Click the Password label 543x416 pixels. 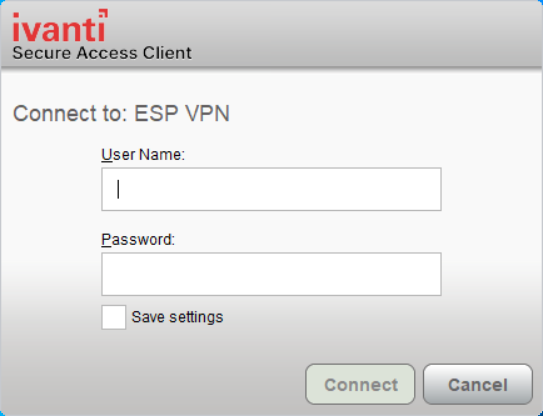[x=138, y=239]
